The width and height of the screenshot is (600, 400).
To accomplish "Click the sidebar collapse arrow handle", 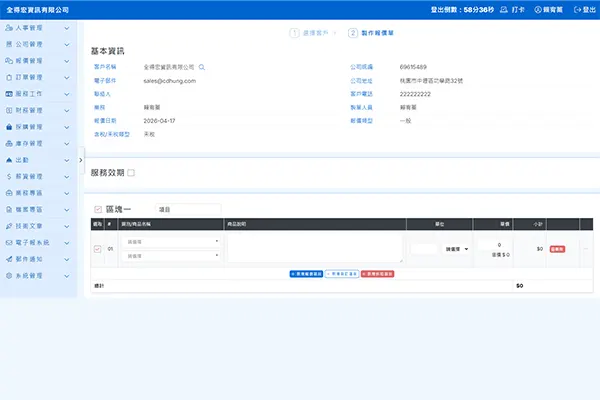I will click(x=81, y=160).
